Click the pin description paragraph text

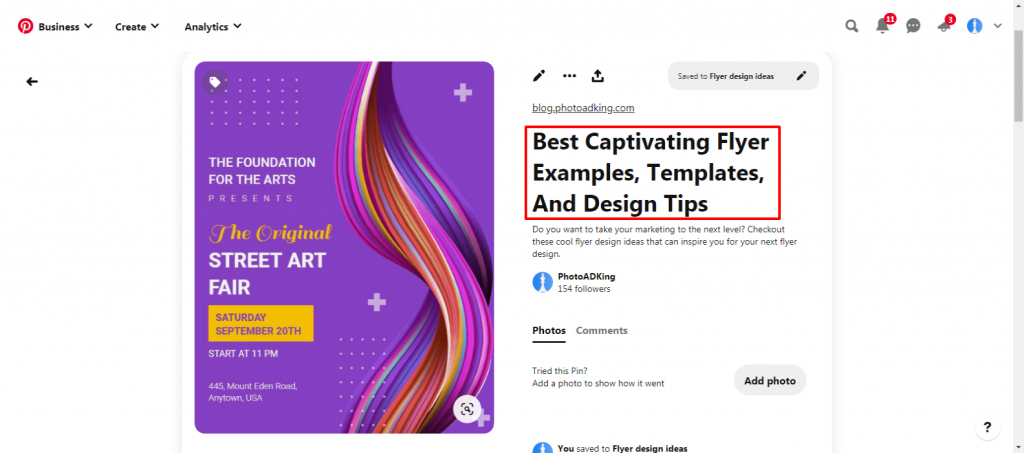pyautogui.click(x=665, y=242)
